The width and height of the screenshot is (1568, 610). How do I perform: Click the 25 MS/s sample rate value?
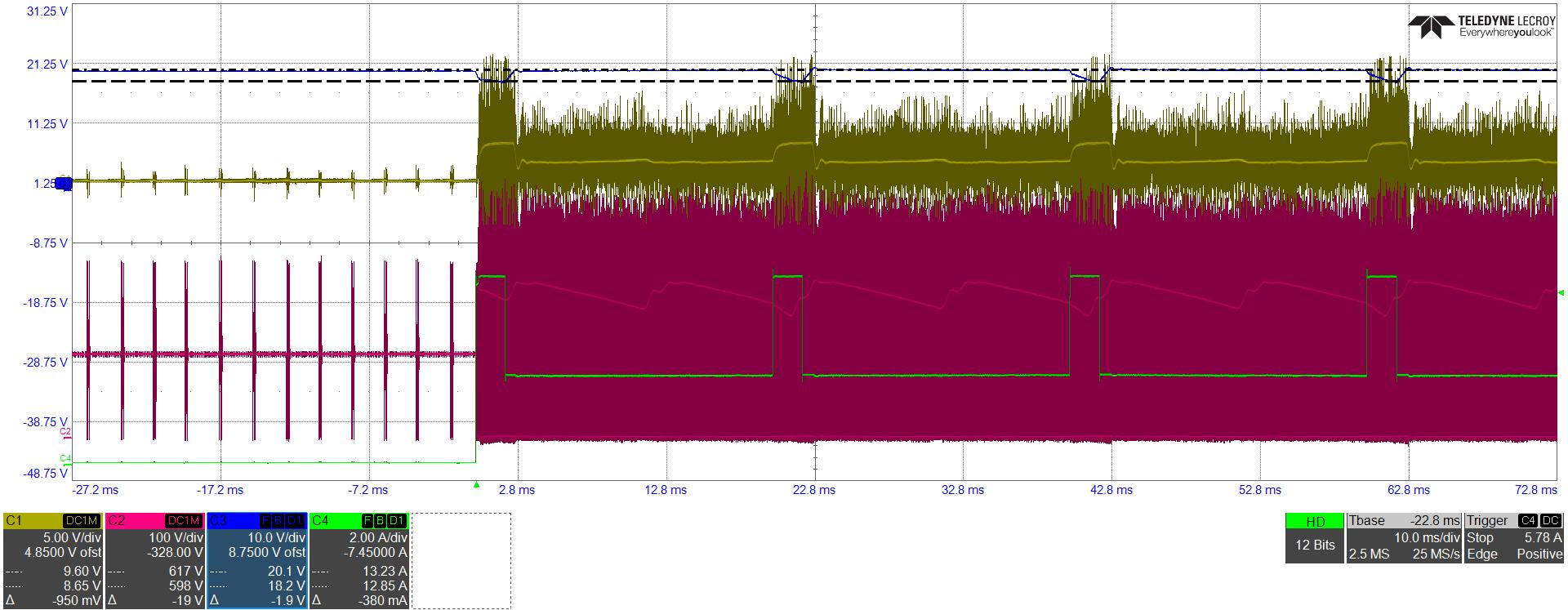point(1435,554)
